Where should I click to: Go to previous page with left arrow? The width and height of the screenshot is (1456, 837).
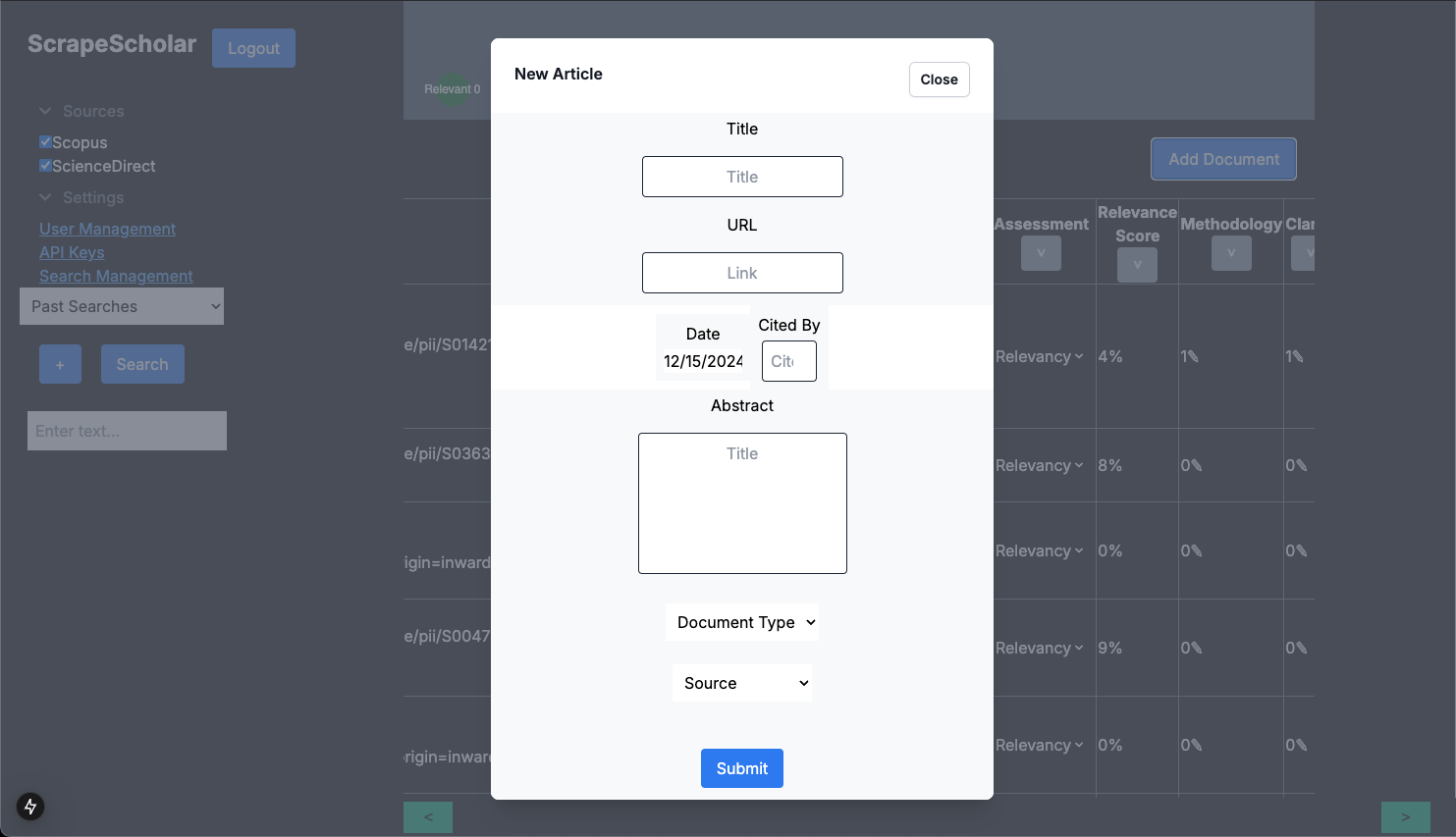[x=428, y=816]
